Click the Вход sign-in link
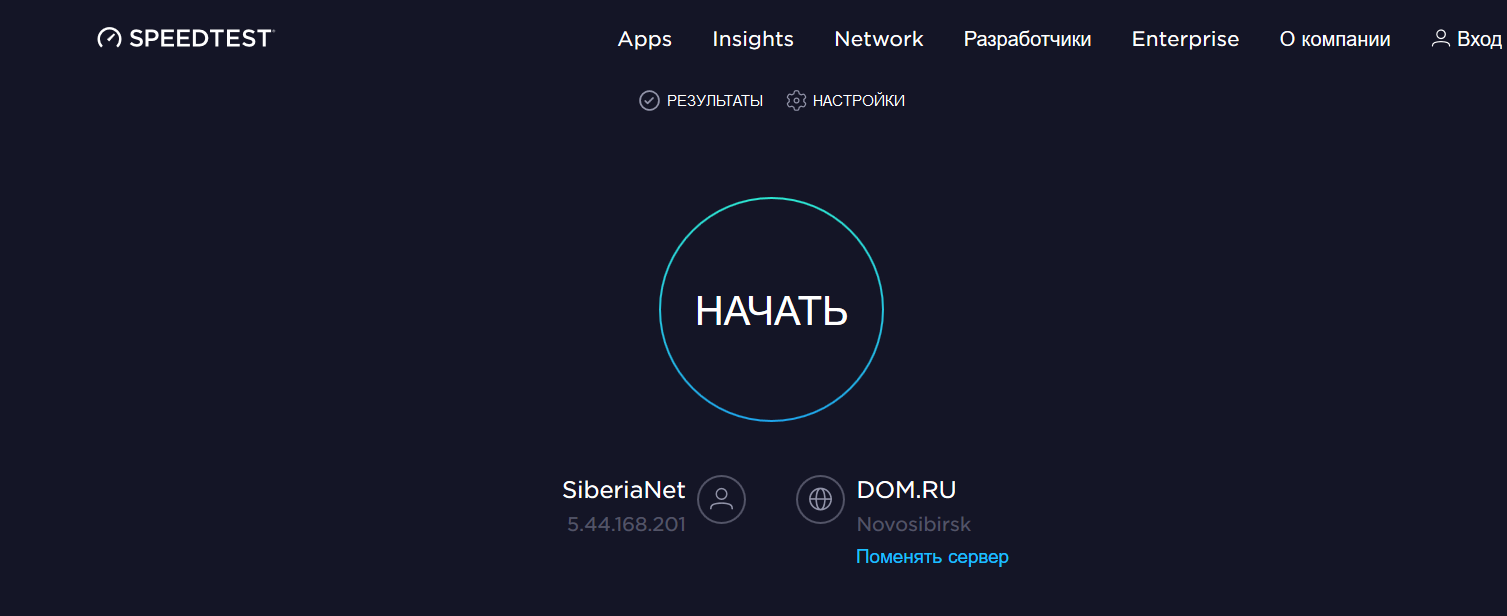This screenshot has width=1507, height=616. (x=1479, y=39)
